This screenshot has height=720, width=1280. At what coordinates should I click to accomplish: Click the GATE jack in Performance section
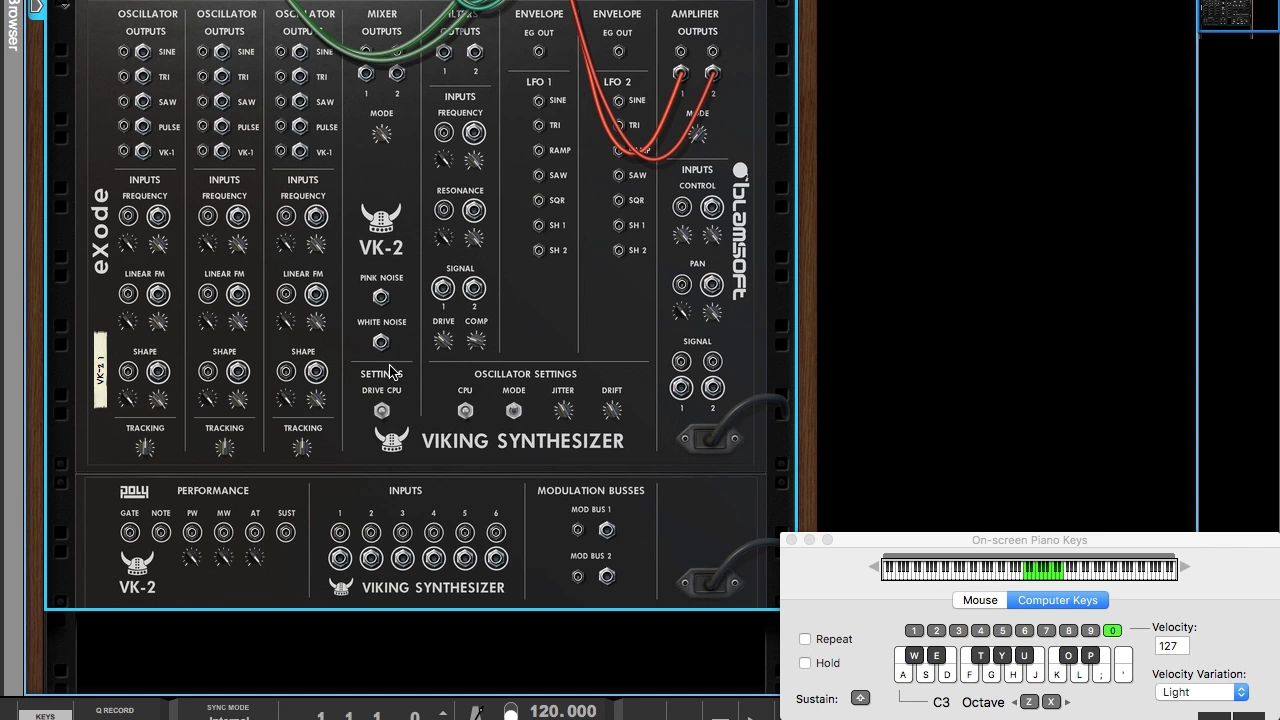tap(130, 533)
